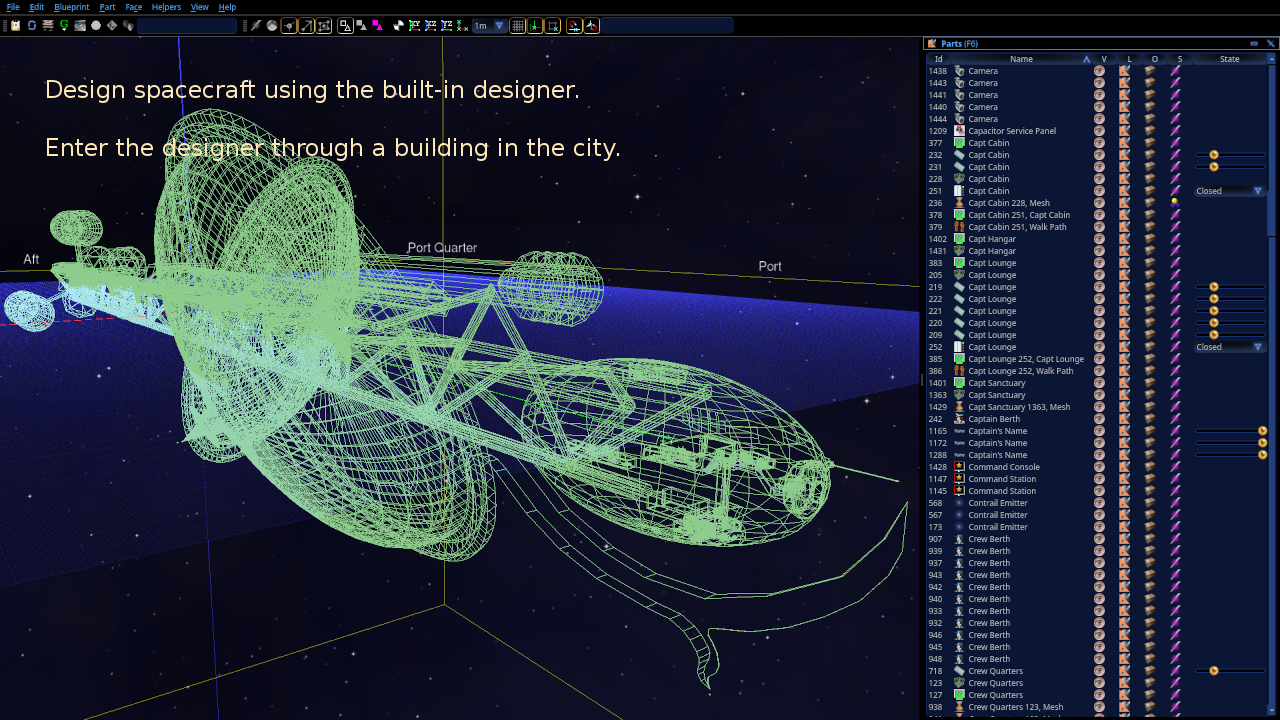Expand state dropdown for Capt Lounge 252

pos(1257,347)
